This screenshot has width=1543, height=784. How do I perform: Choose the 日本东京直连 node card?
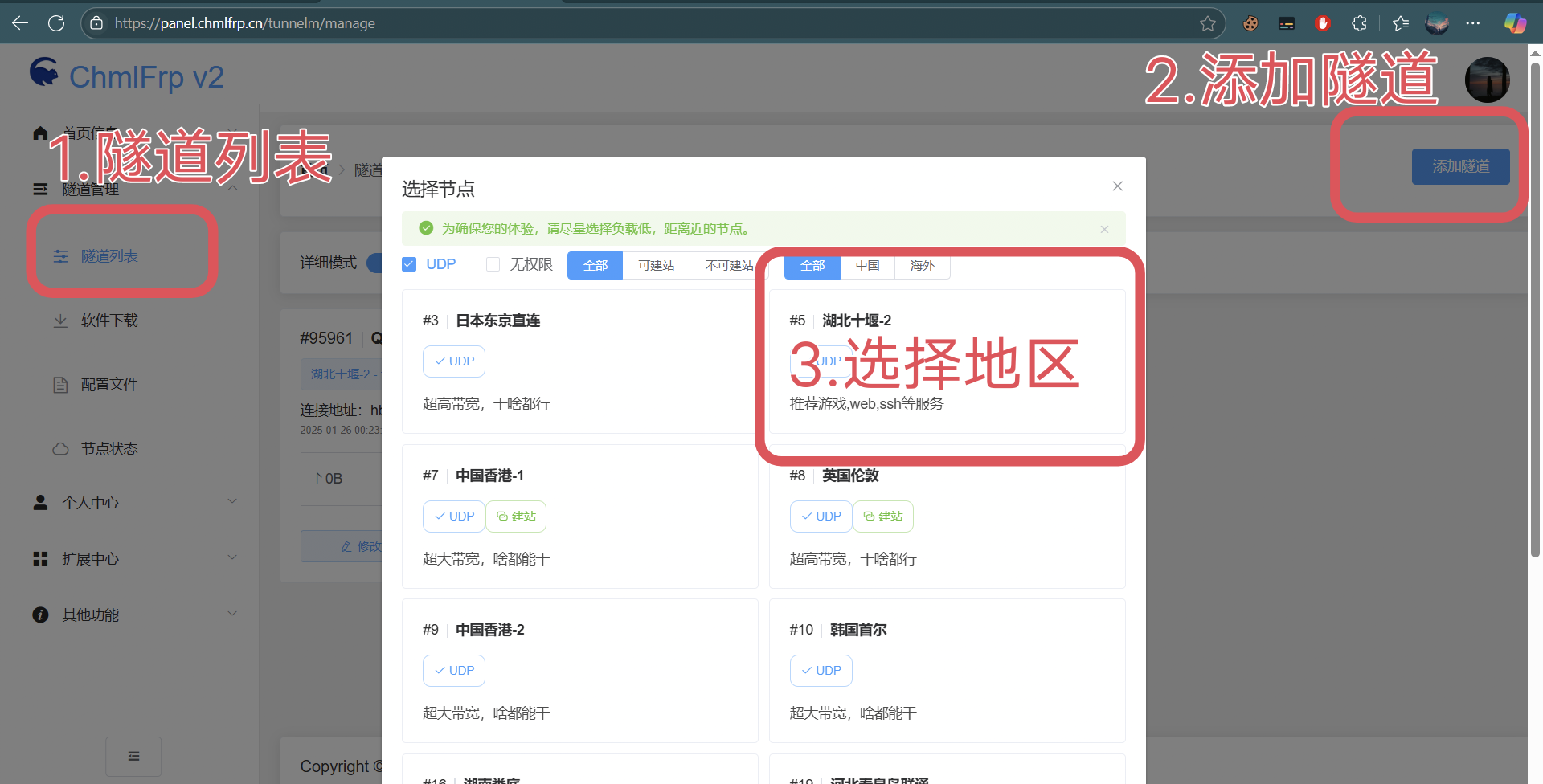[579, 361]
